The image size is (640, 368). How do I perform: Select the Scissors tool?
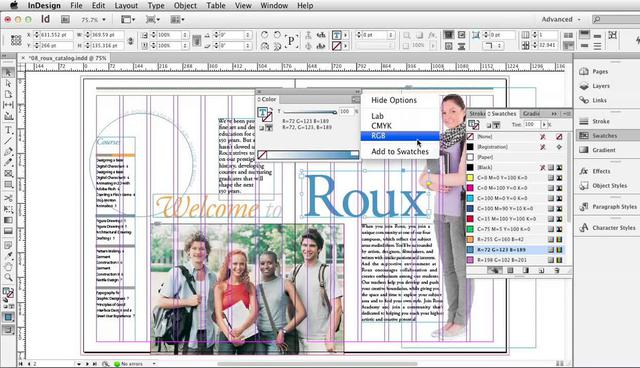pos(8,198)
